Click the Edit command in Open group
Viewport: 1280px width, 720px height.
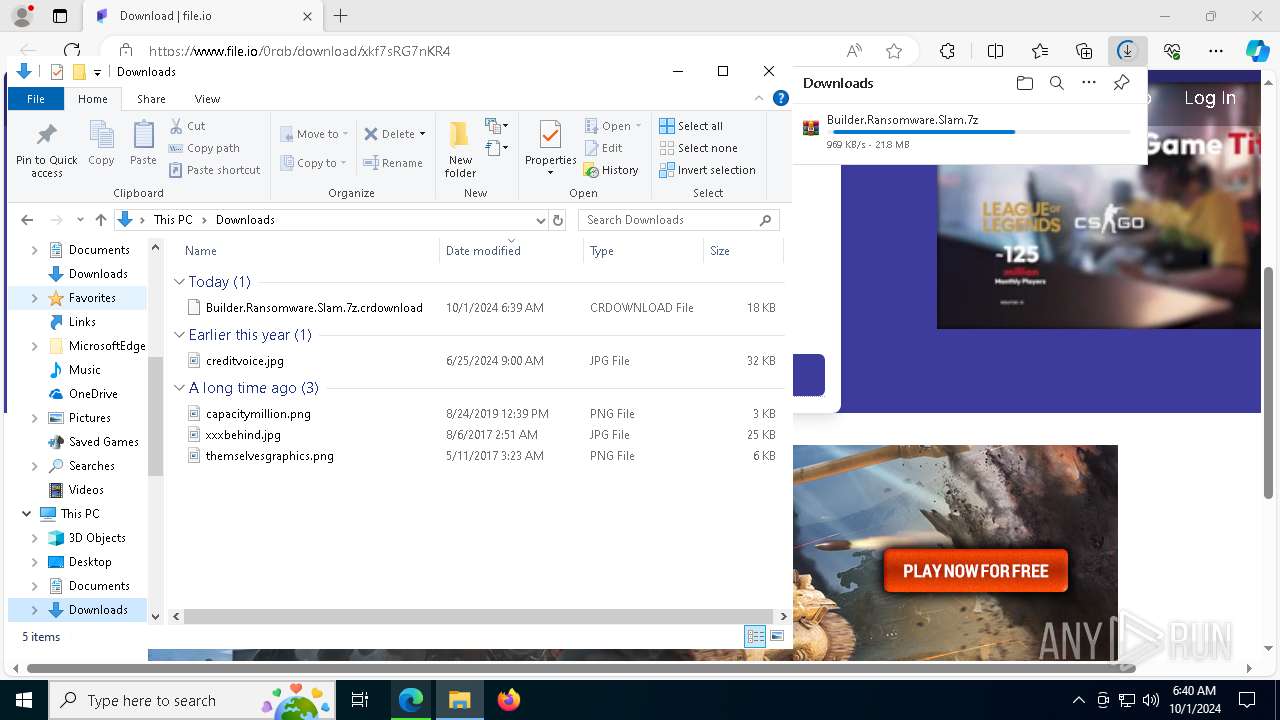click(x=603, y=148)
